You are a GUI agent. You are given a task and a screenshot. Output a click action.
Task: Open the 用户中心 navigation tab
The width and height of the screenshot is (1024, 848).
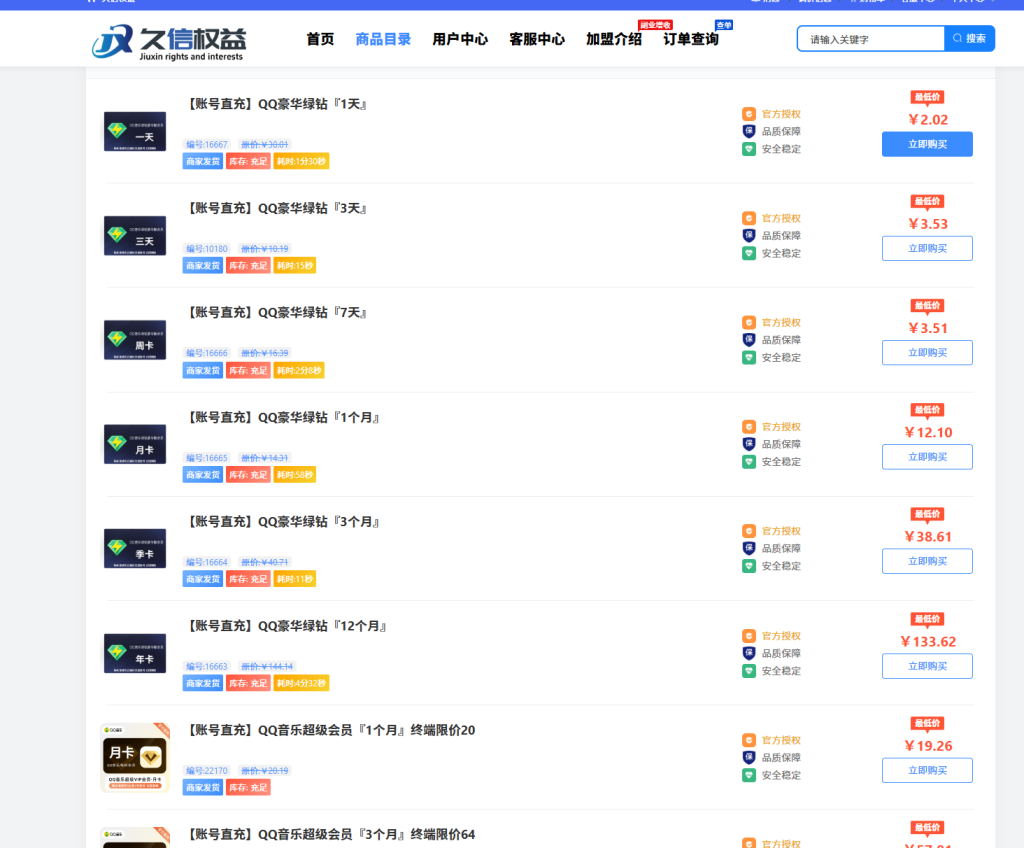click(460, 39)
